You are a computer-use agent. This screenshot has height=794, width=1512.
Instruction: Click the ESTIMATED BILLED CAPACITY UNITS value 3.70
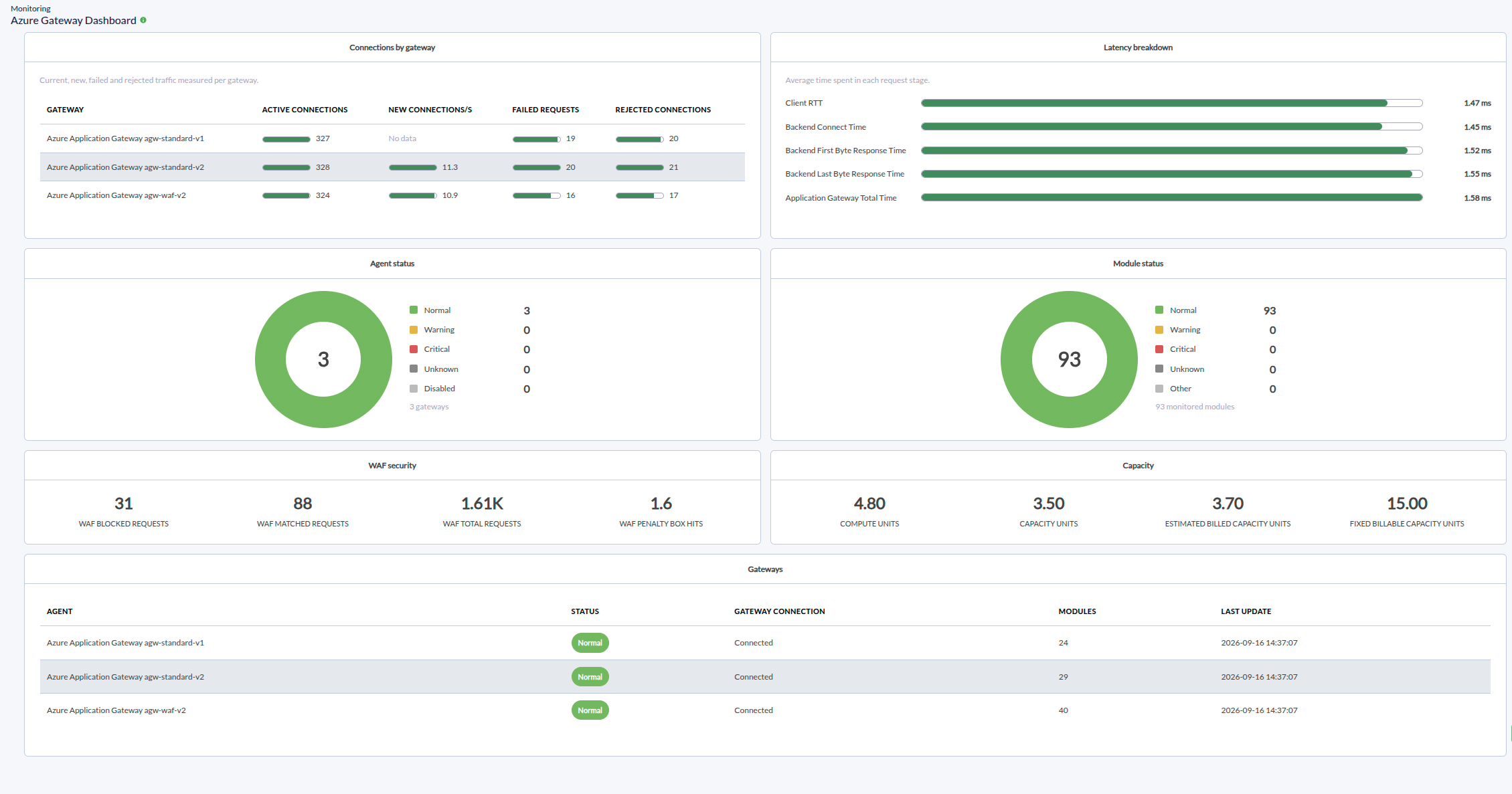pyautogui.click(x=1228, y=504)
